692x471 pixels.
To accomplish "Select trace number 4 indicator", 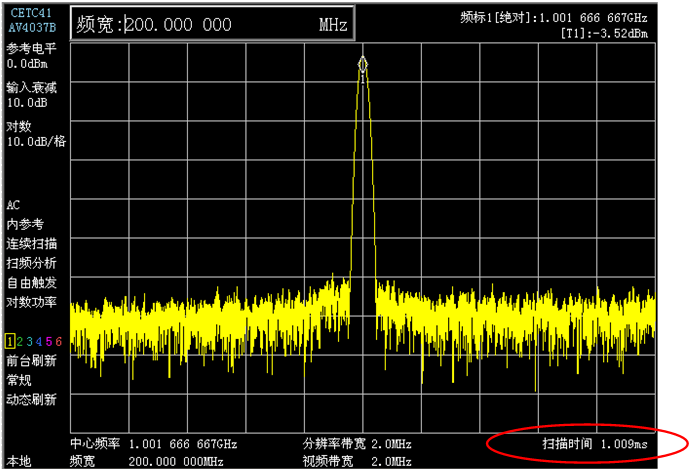I will click(39, 341).
